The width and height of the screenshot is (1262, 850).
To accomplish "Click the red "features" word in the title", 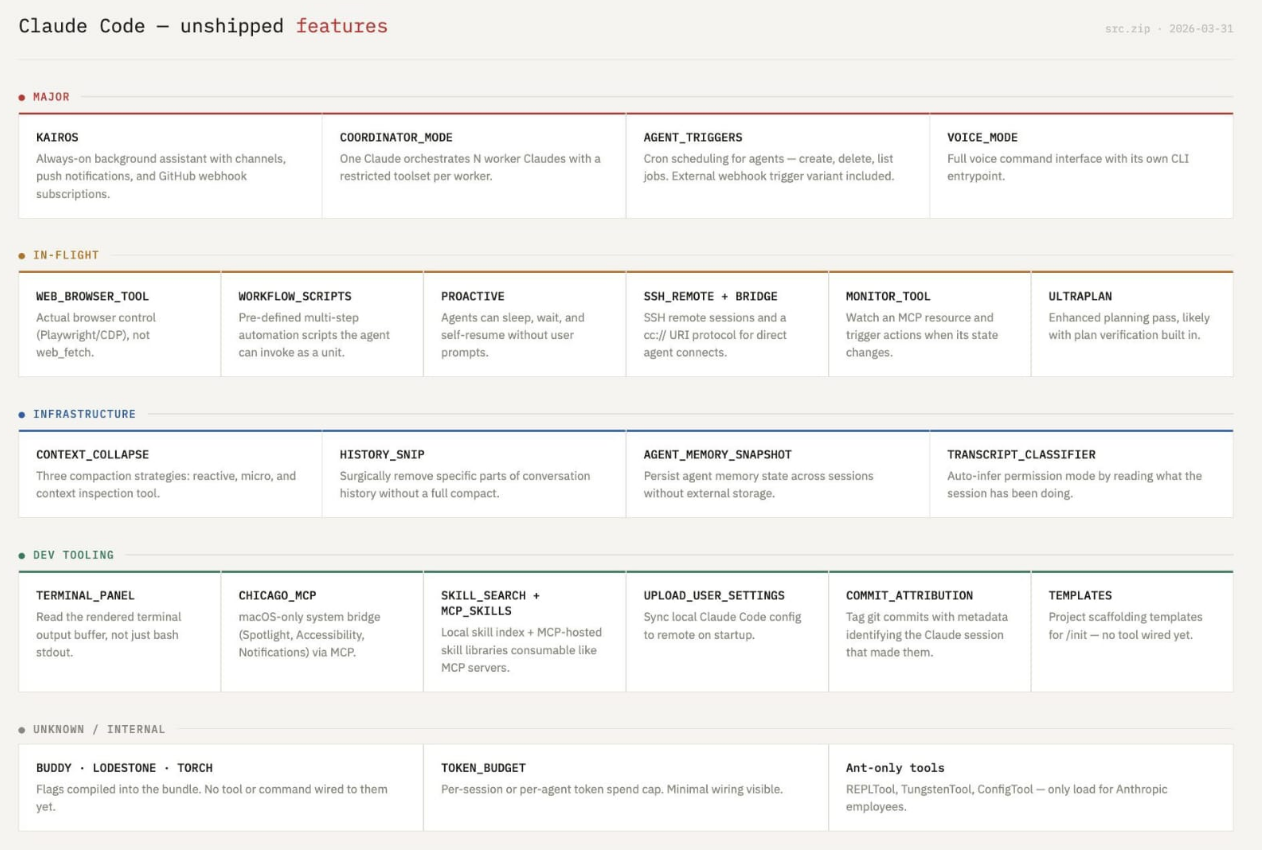I will pyautogui.click(x=341, y=27).
